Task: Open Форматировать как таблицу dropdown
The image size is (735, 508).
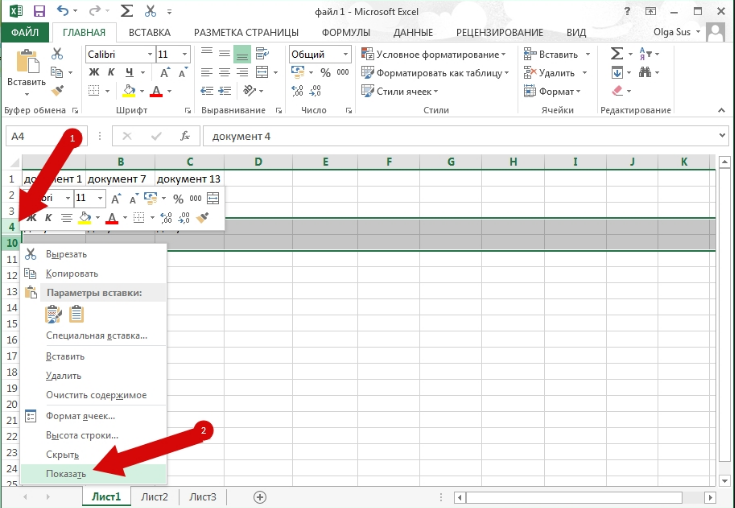Action: (x=435, y=73)
